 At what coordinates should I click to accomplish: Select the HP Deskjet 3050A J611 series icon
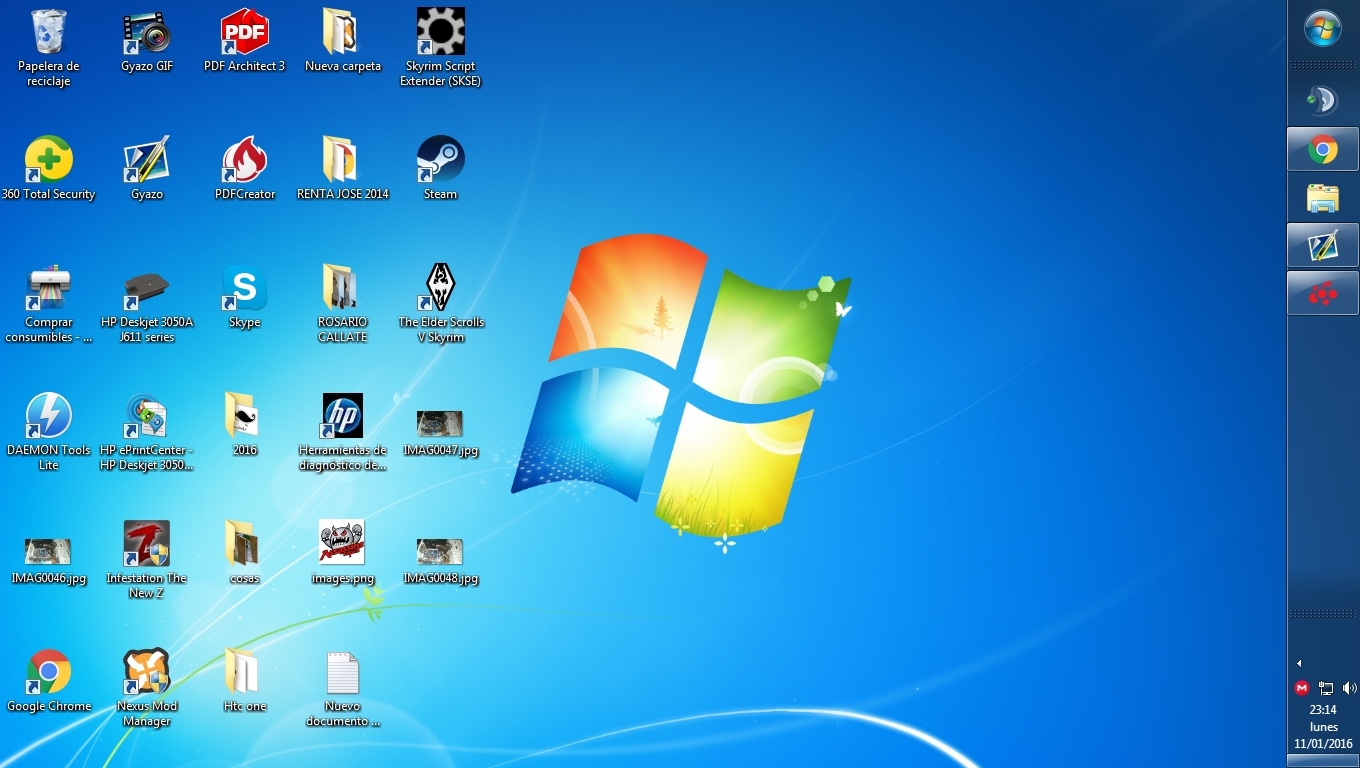[147, 304]
